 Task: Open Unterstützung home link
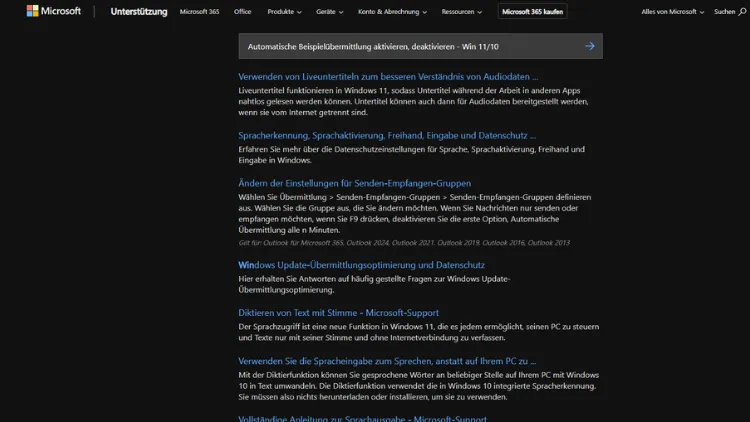click(x=139, y=11)
